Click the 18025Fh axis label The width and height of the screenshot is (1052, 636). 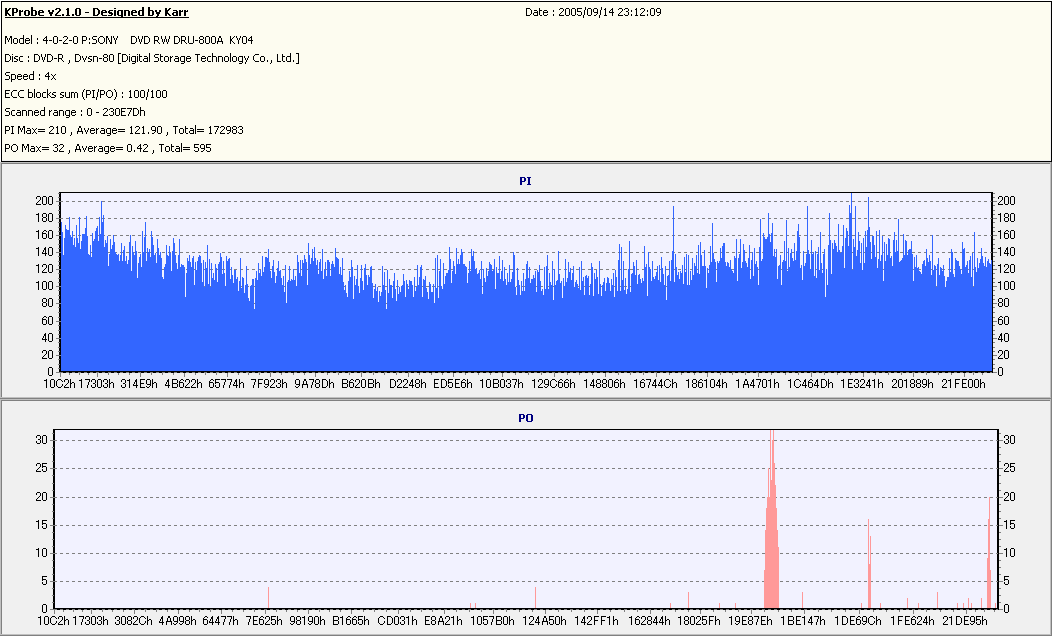pyautogui.click(x=698, y=621)
